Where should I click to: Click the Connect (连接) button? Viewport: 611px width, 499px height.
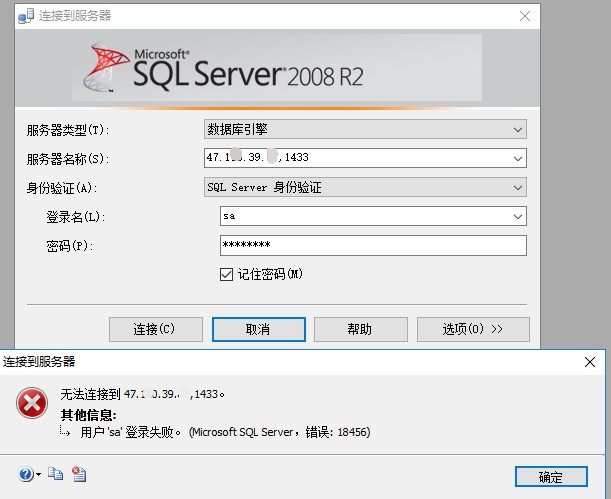coord(156,330)
